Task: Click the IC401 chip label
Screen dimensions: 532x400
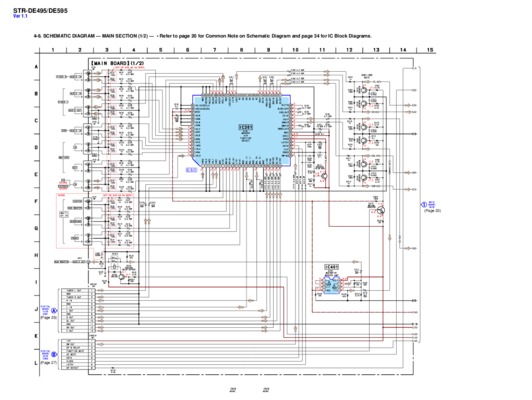Action: 331,267
